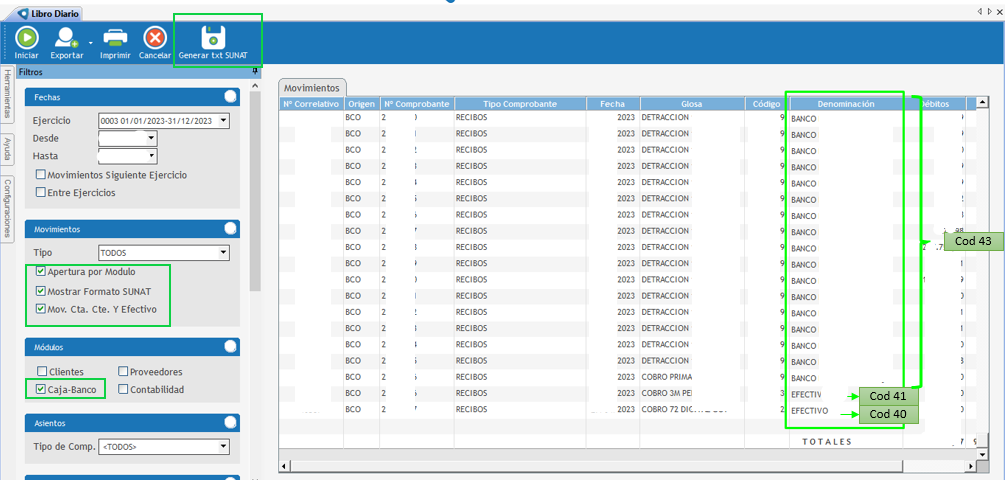Open the Desde date dropdown
Screen dimensions: 1007x480
tap(151, 138)
